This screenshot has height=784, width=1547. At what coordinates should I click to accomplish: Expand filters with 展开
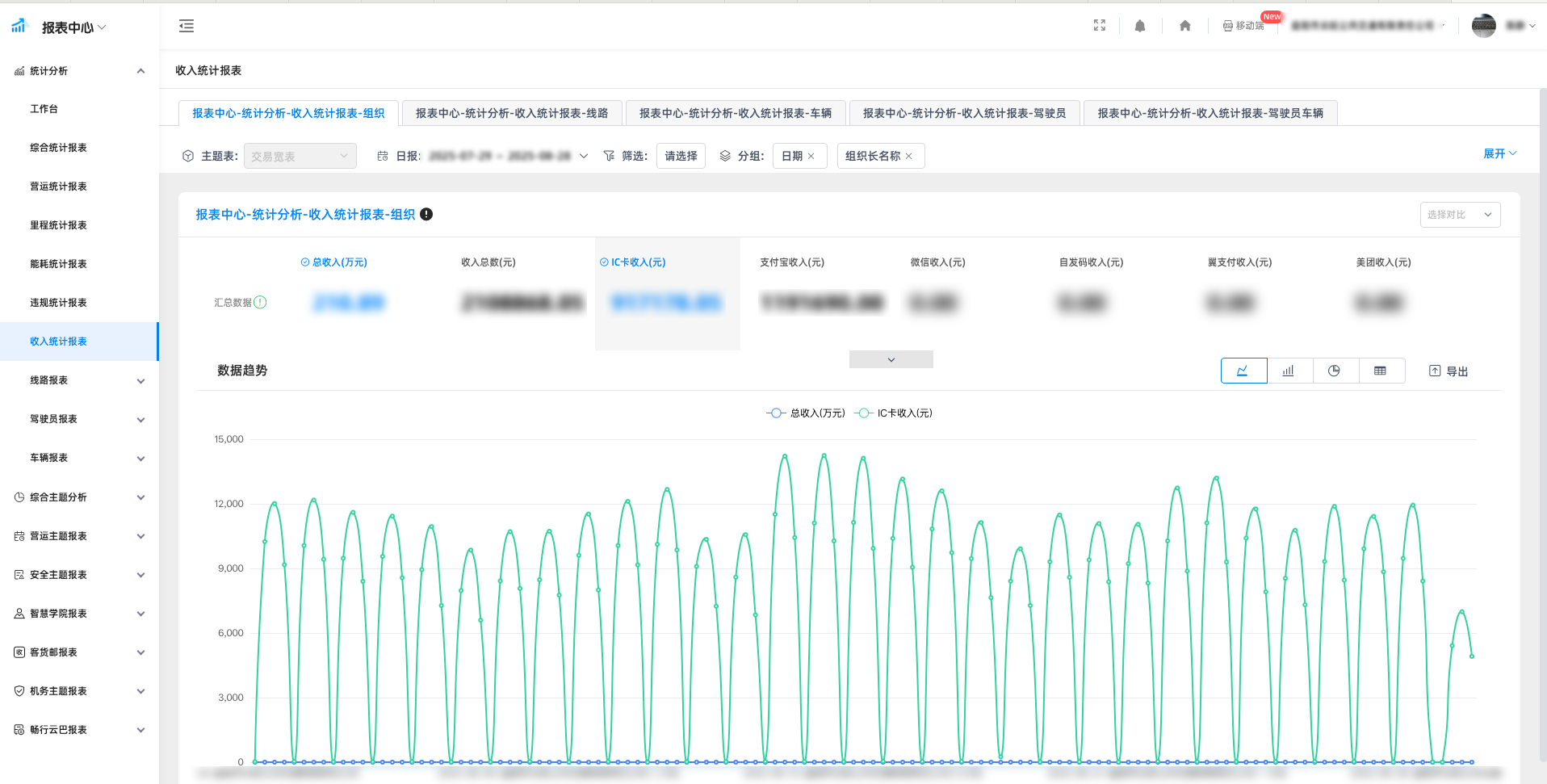(1499, 153)
